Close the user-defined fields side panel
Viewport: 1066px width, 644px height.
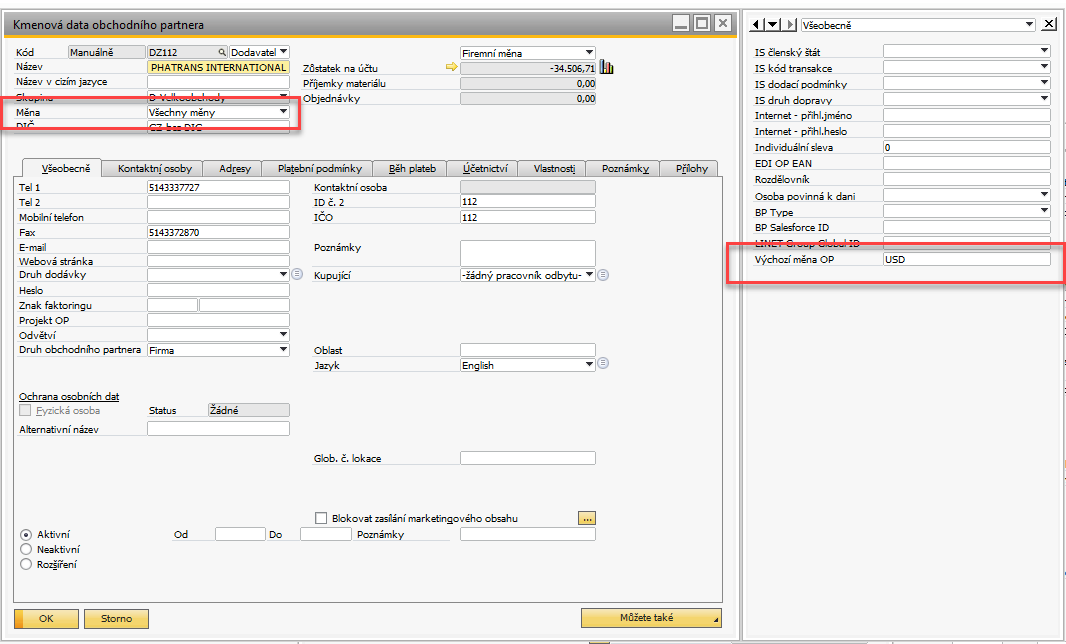click(1050, 24)
